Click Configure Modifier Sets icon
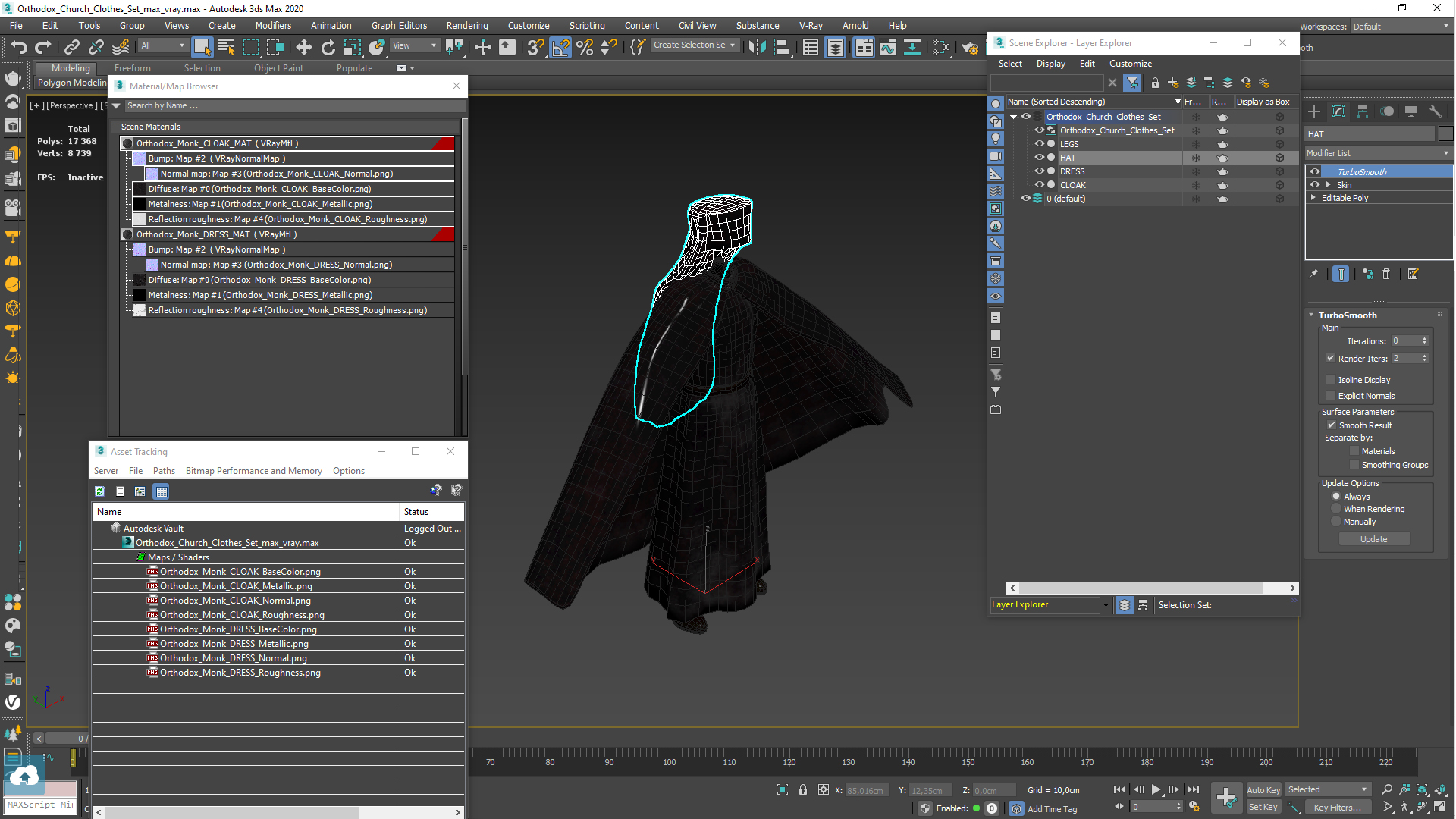The width and height of the screenshot is (1456, 819). (1413, 274)
